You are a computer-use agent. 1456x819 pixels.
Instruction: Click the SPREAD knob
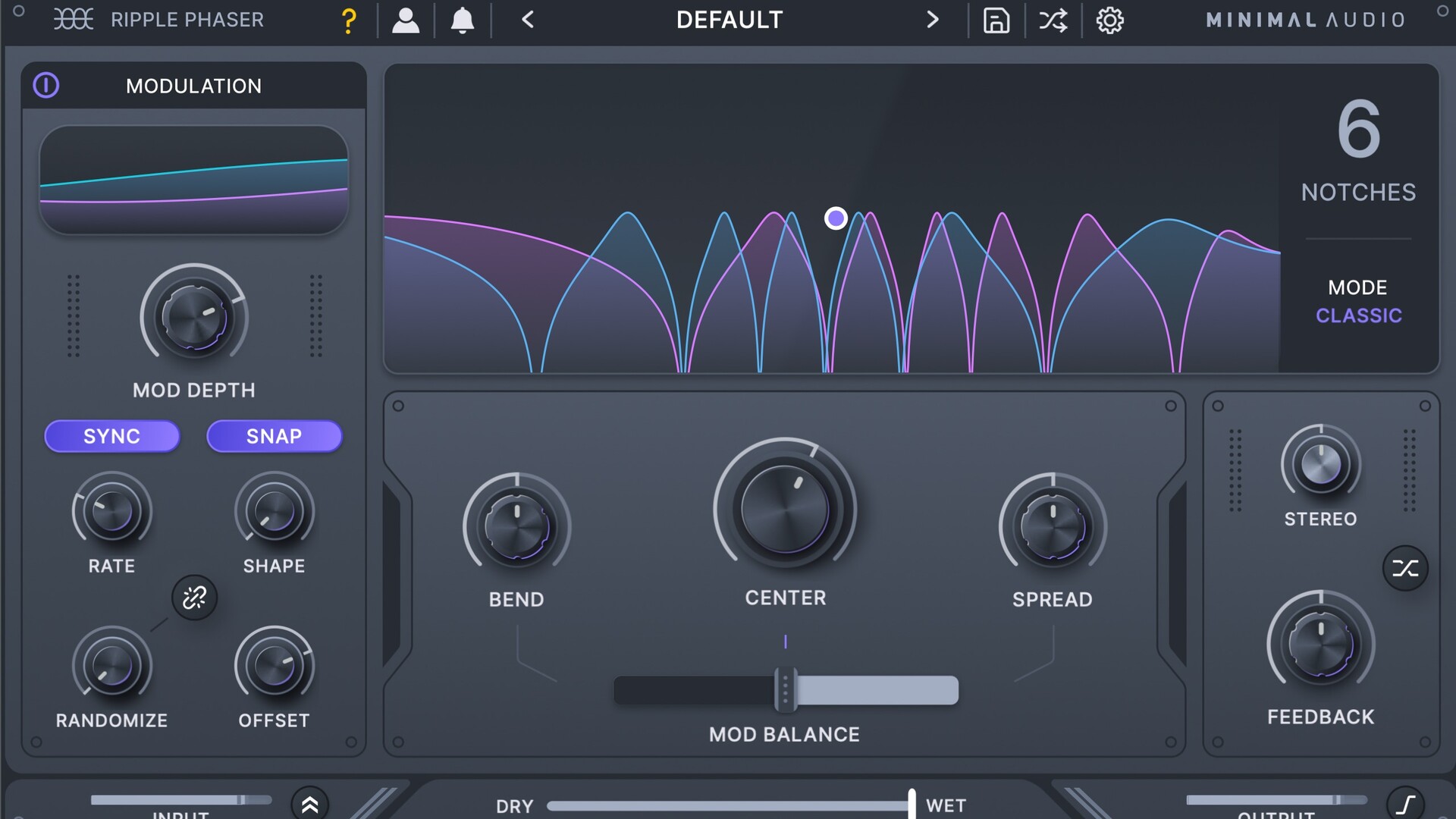point(1053,526)
